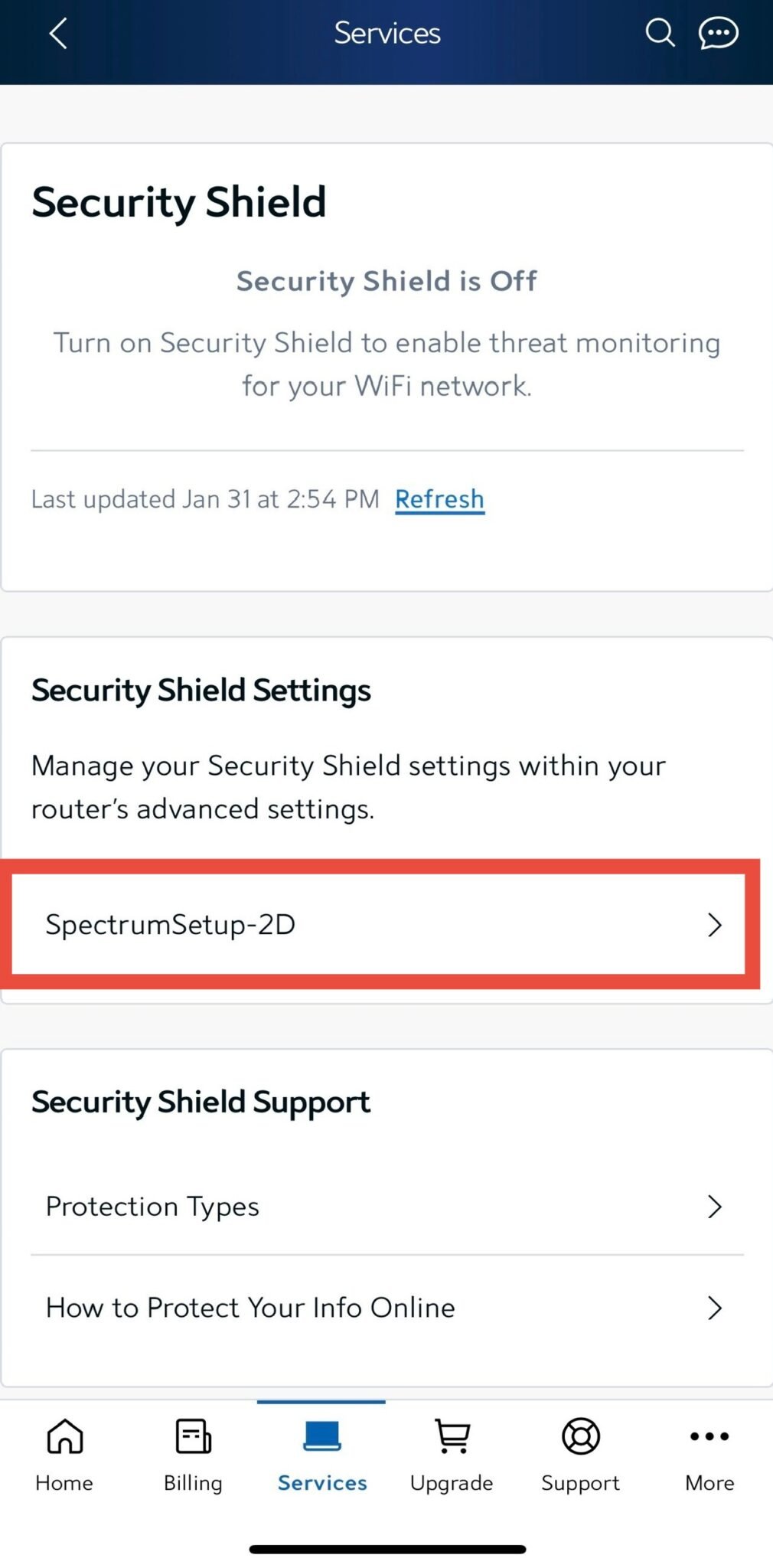Tap the More three-dots icon

tap(709, 1436)
